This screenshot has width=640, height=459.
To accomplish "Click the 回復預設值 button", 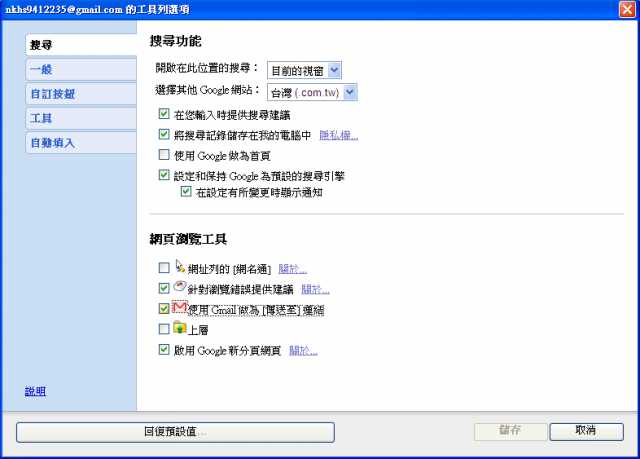I will [x=176, y=432].
